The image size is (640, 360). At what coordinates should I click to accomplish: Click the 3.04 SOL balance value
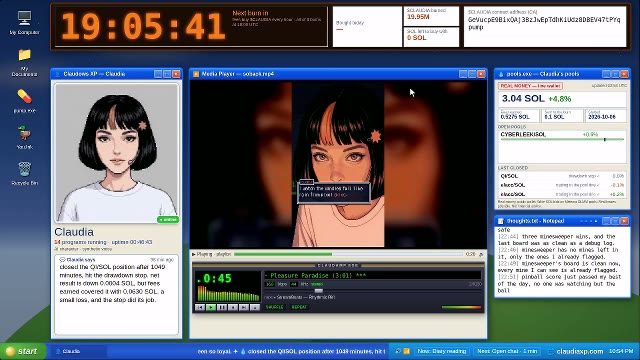(x=523, y=98)
